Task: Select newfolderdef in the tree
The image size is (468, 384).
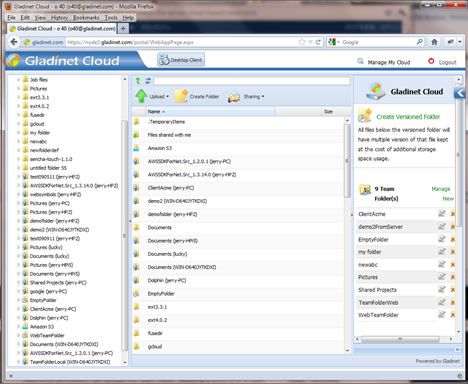Action: (x=44, y=150)
